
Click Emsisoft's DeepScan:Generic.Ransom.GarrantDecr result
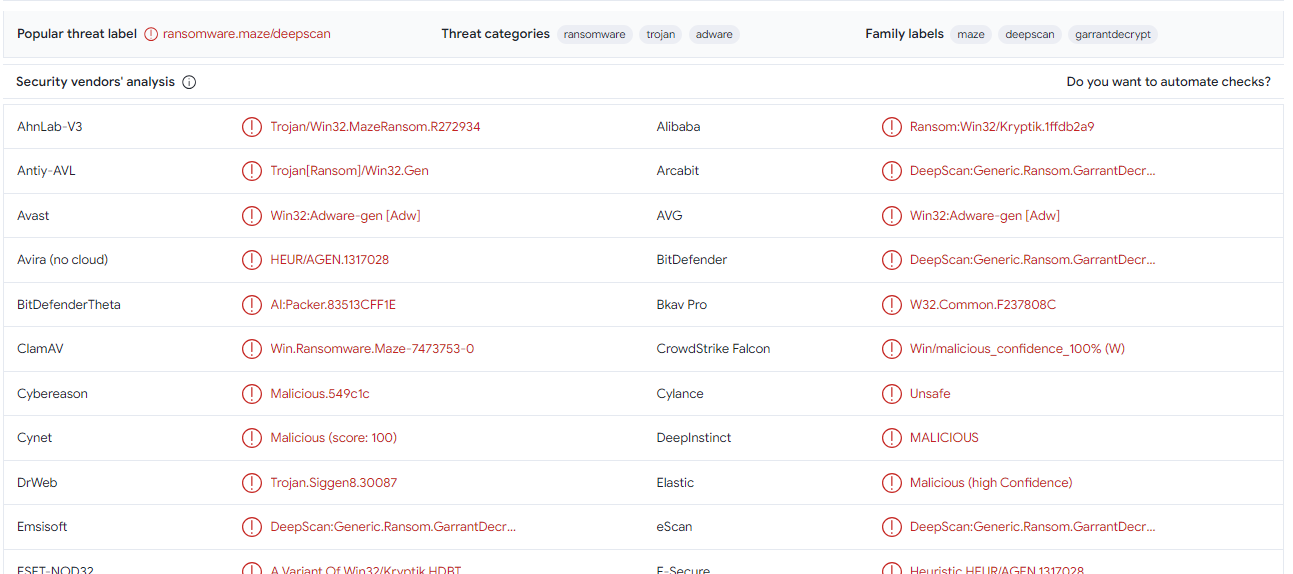coord(393,527)
